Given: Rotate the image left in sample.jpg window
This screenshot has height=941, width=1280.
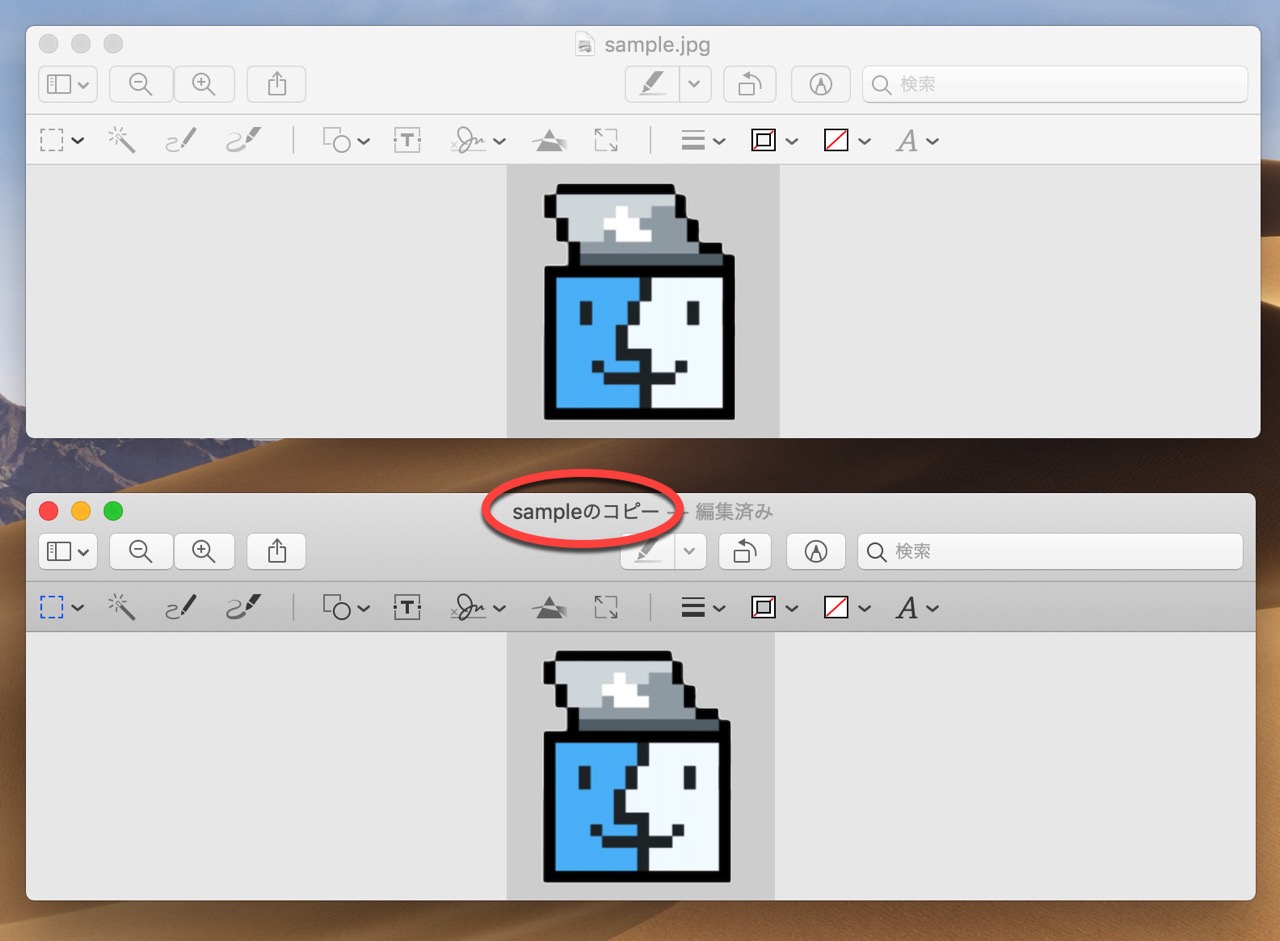Looking at the screenshot, I should click(749, 85).
